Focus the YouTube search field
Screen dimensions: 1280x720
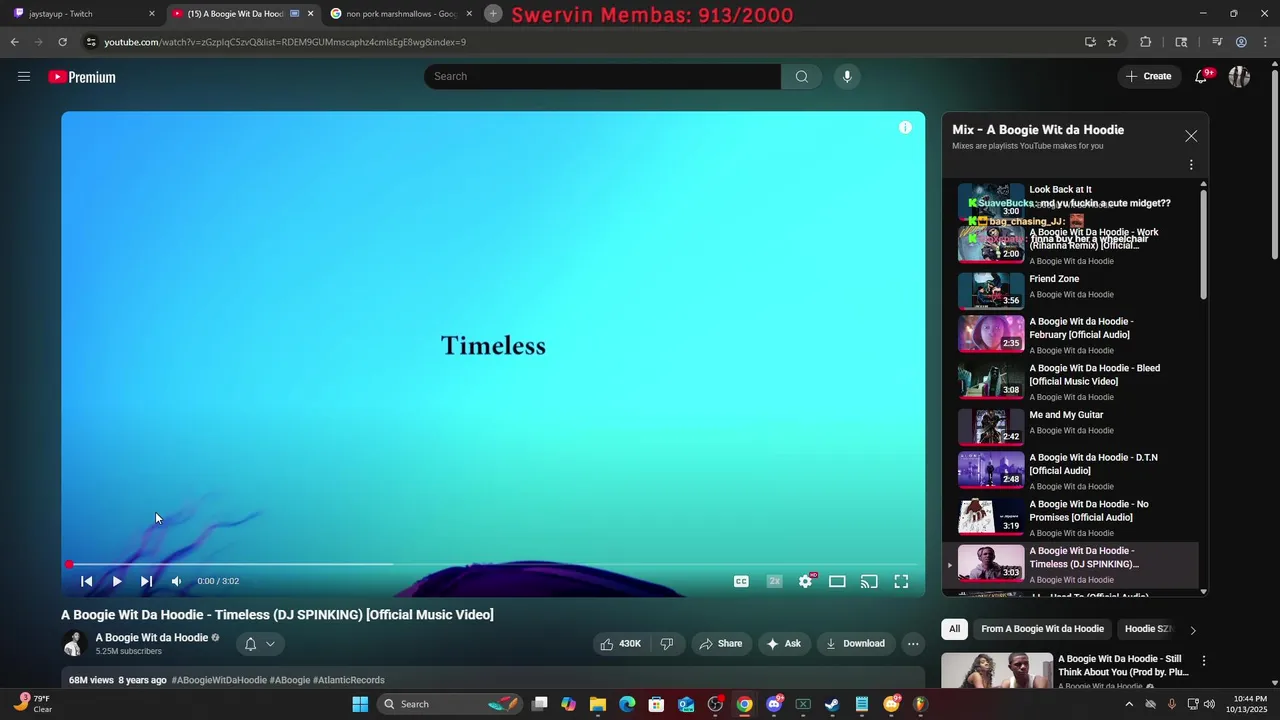[x=602, y=77]
